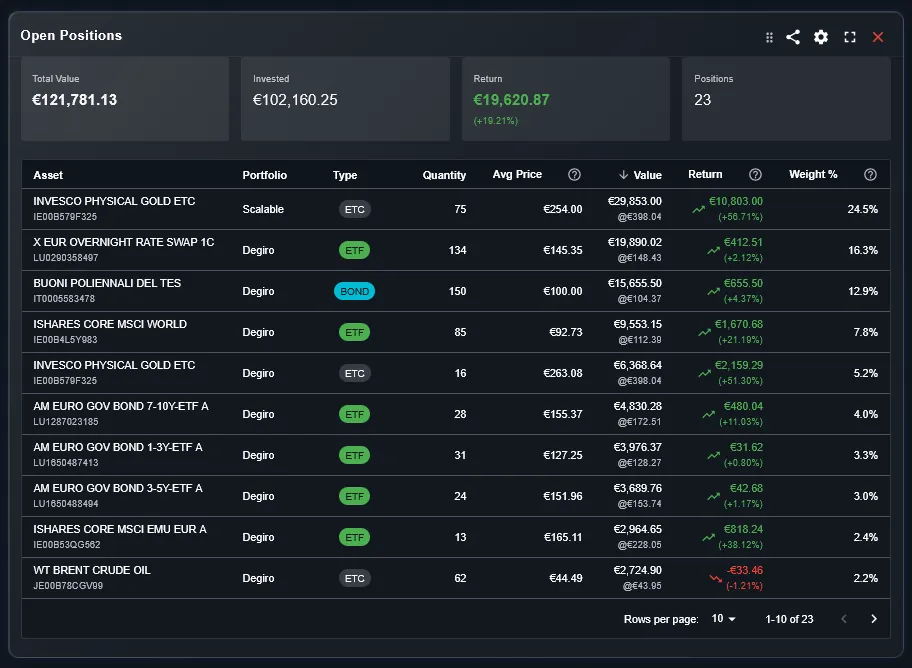This screenshot has width=912, height=668.
Task: Click the drag handle dots icon
Action: [768, 37]
